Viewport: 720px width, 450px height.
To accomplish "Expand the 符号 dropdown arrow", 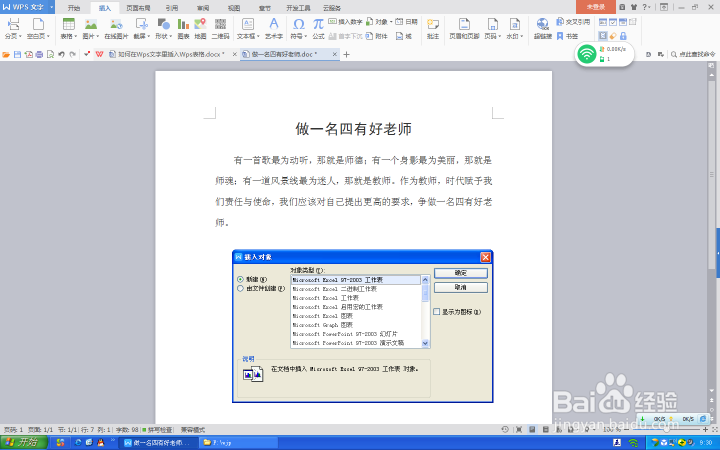I will coord(305,36).
